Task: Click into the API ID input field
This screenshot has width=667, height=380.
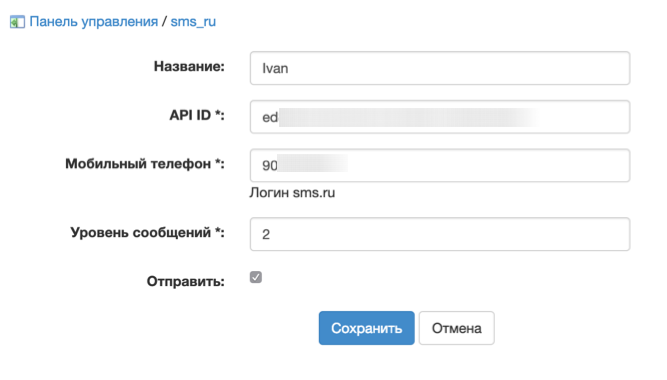Action: tap(440, 117)
